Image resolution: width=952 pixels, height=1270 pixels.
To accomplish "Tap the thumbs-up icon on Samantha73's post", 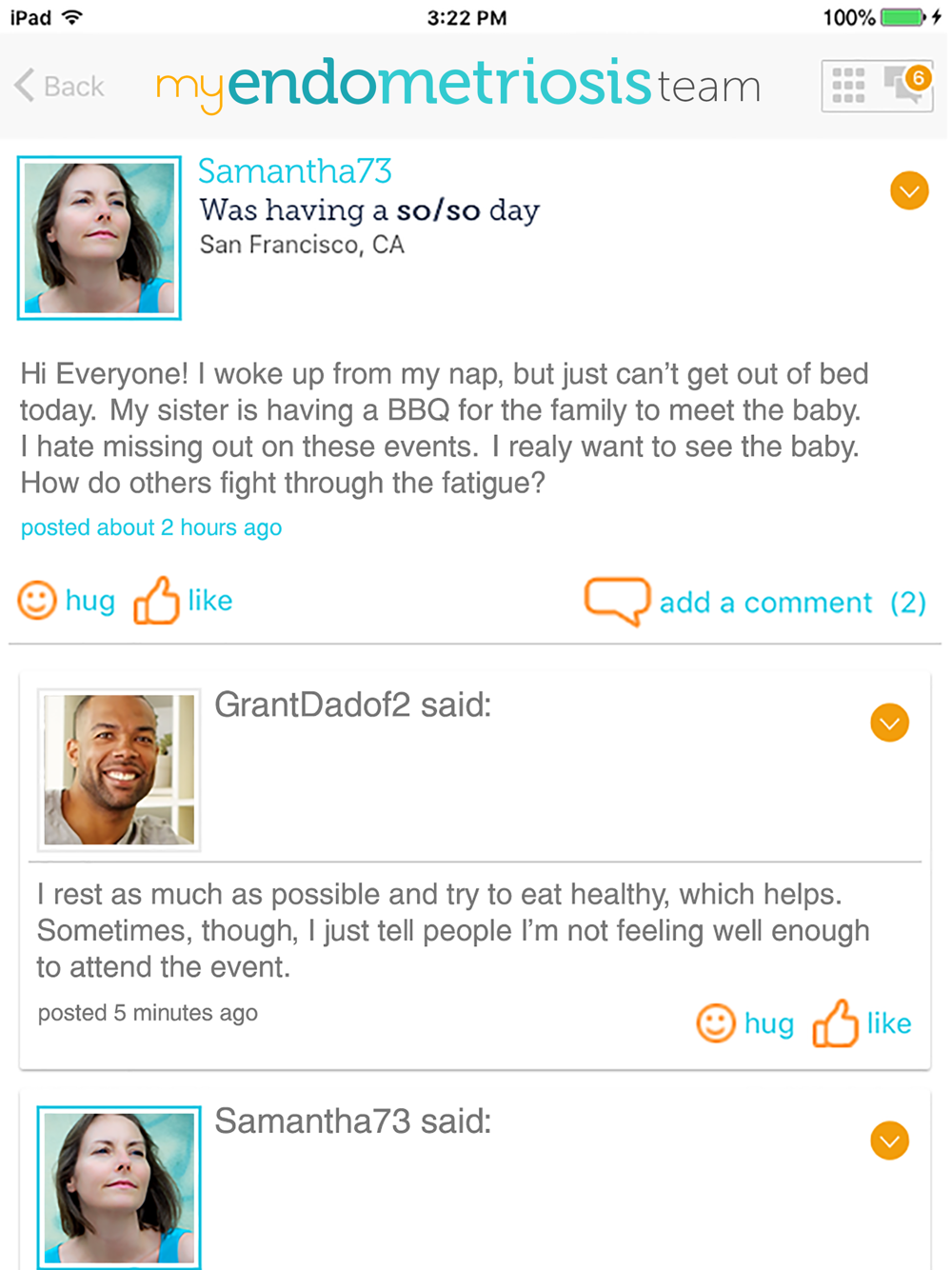I will point(156,601).
